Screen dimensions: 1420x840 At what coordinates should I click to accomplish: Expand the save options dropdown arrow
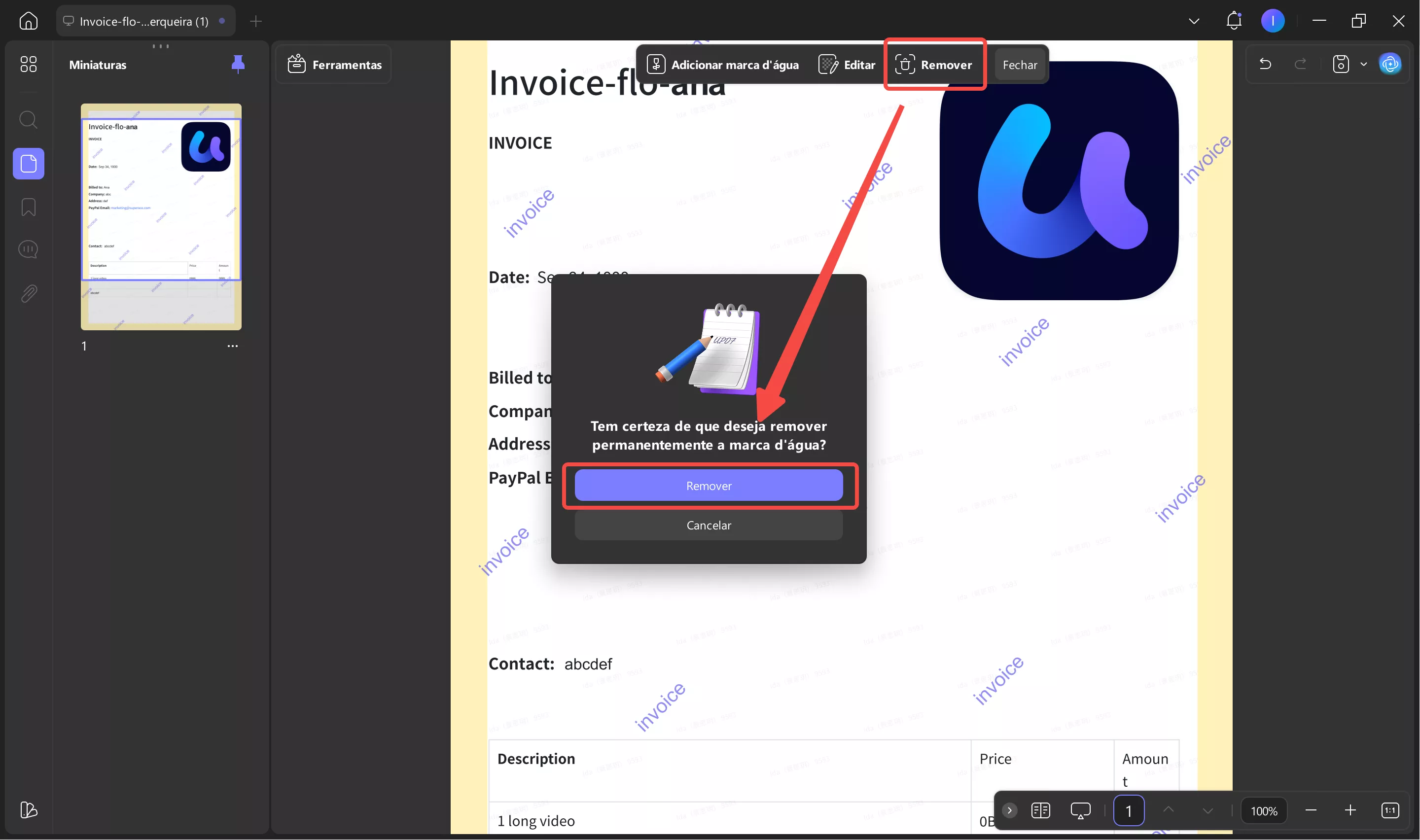point(1363,64)
